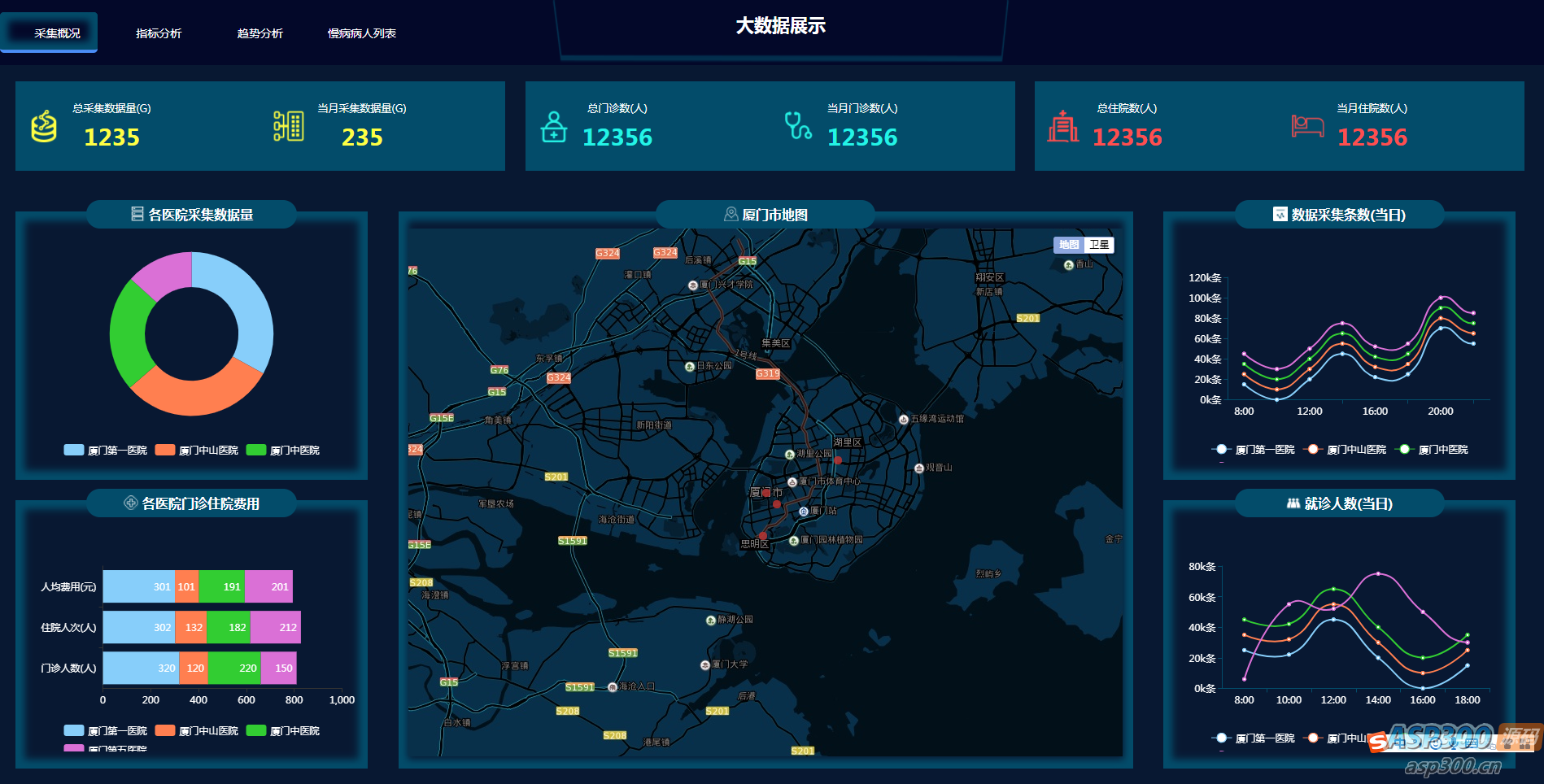
Task: Click the hospital bed icon for monthly inpatients
Action: click(x=1307, y=126)
